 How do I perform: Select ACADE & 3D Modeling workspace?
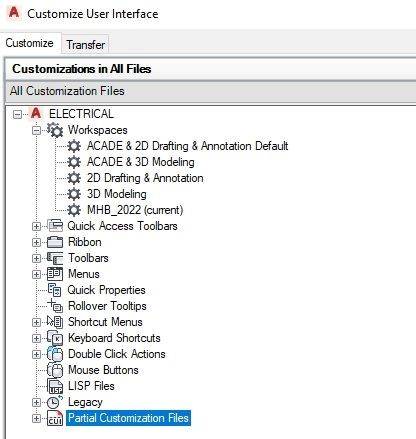(x=141, y=162)
